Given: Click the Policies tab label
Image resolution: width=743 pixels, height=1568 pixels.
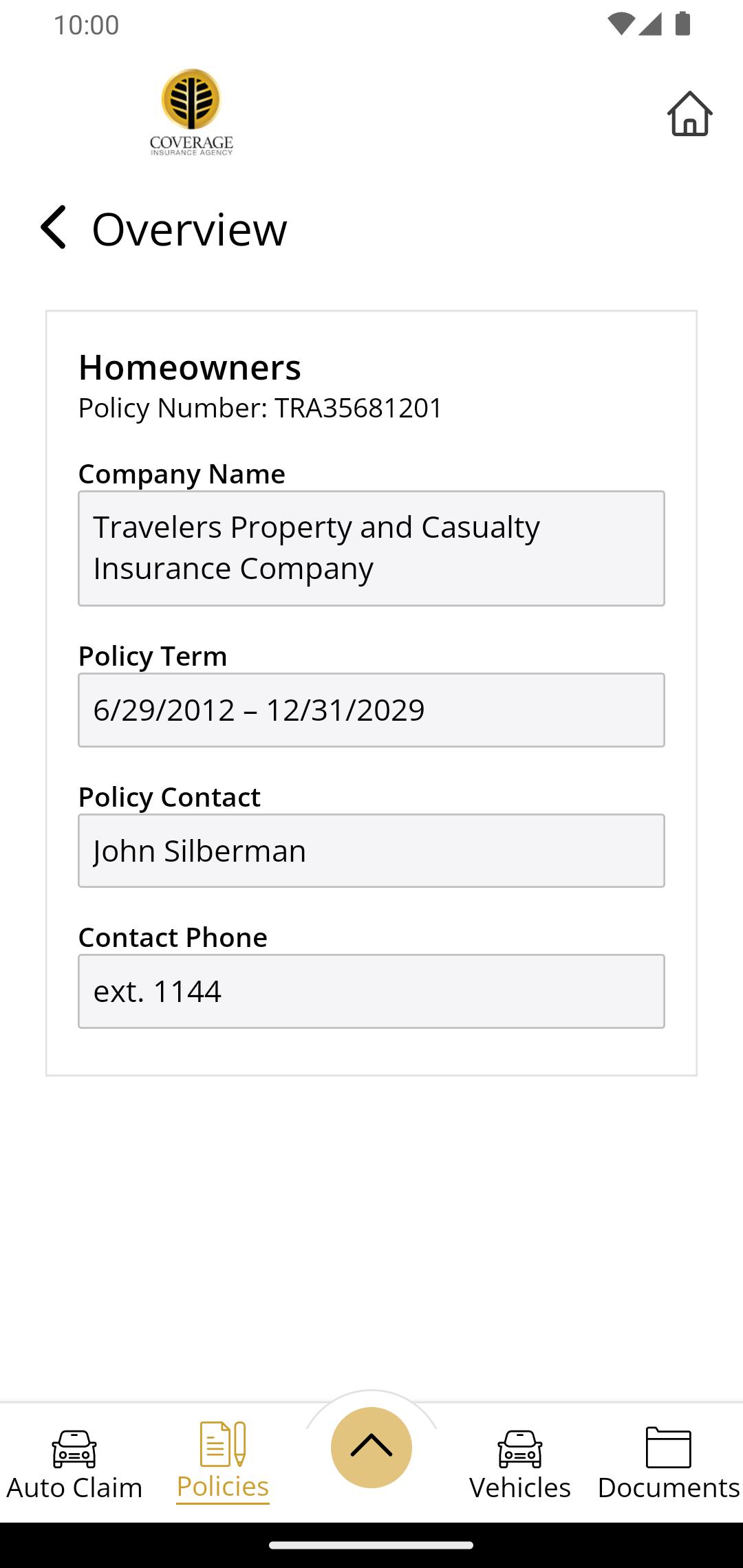Looking at the screenshot, I should [222, 1486].
